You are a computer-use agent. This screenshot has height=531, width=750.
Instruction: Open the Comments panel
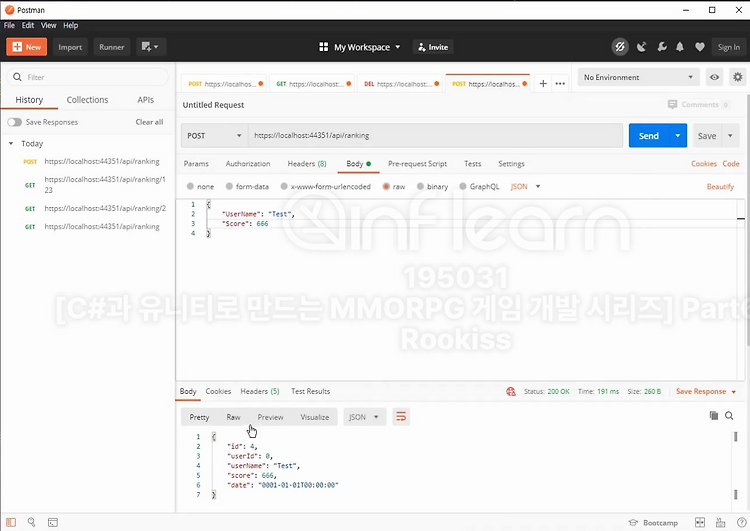[698, 104]
